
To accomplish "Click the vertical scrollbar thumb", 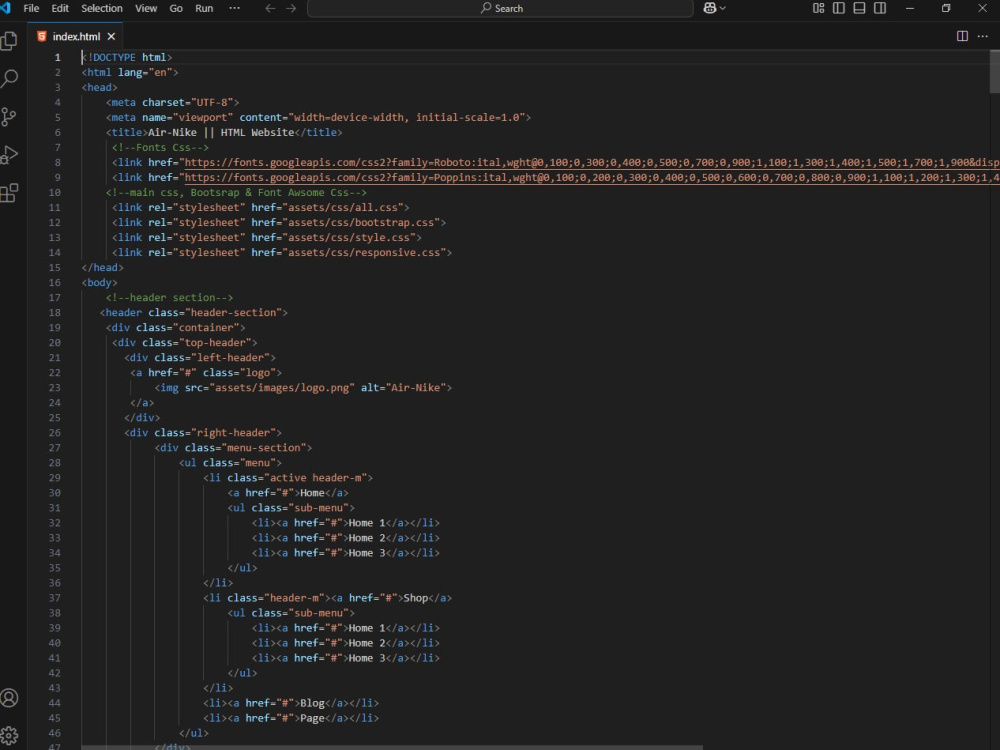I will (994, 71).
